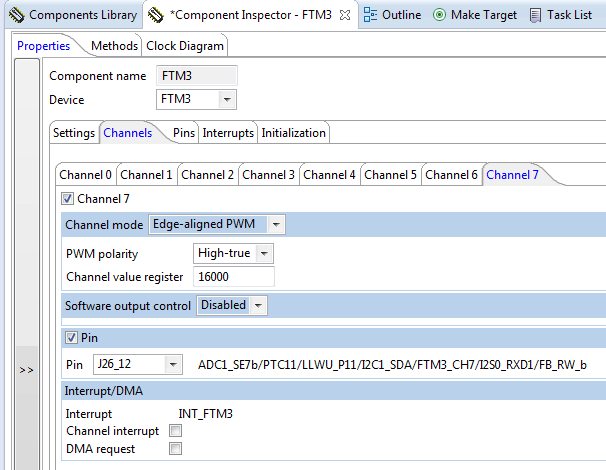Screen dimensions: 606x470
Task: Click the Software output control label
Action: click(x=128, y=306)
